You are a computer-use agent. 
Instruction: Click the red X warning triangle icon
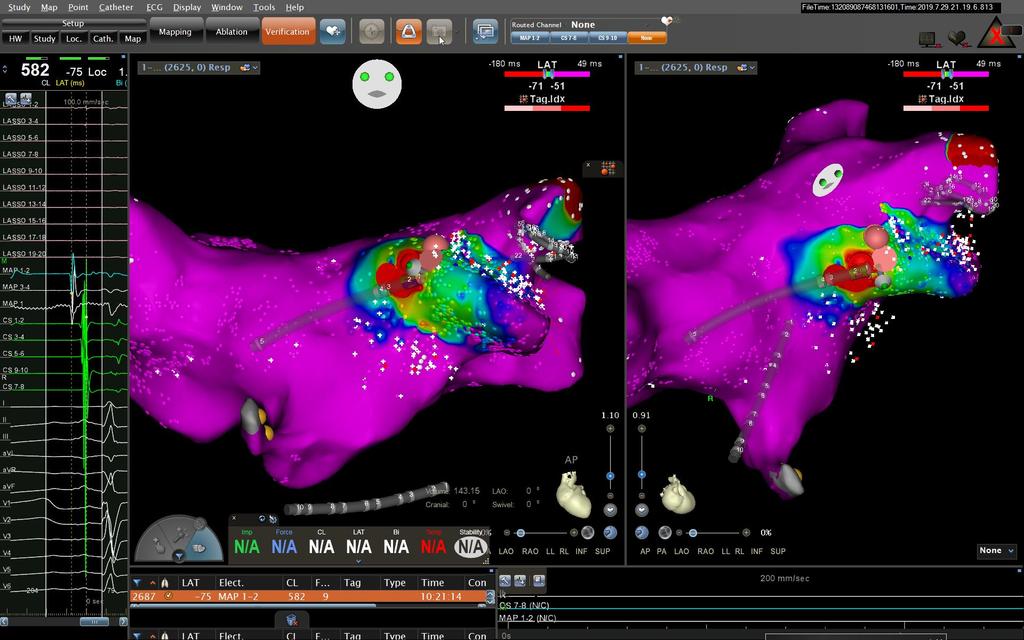pyautogui.click(x=997, y=33)
